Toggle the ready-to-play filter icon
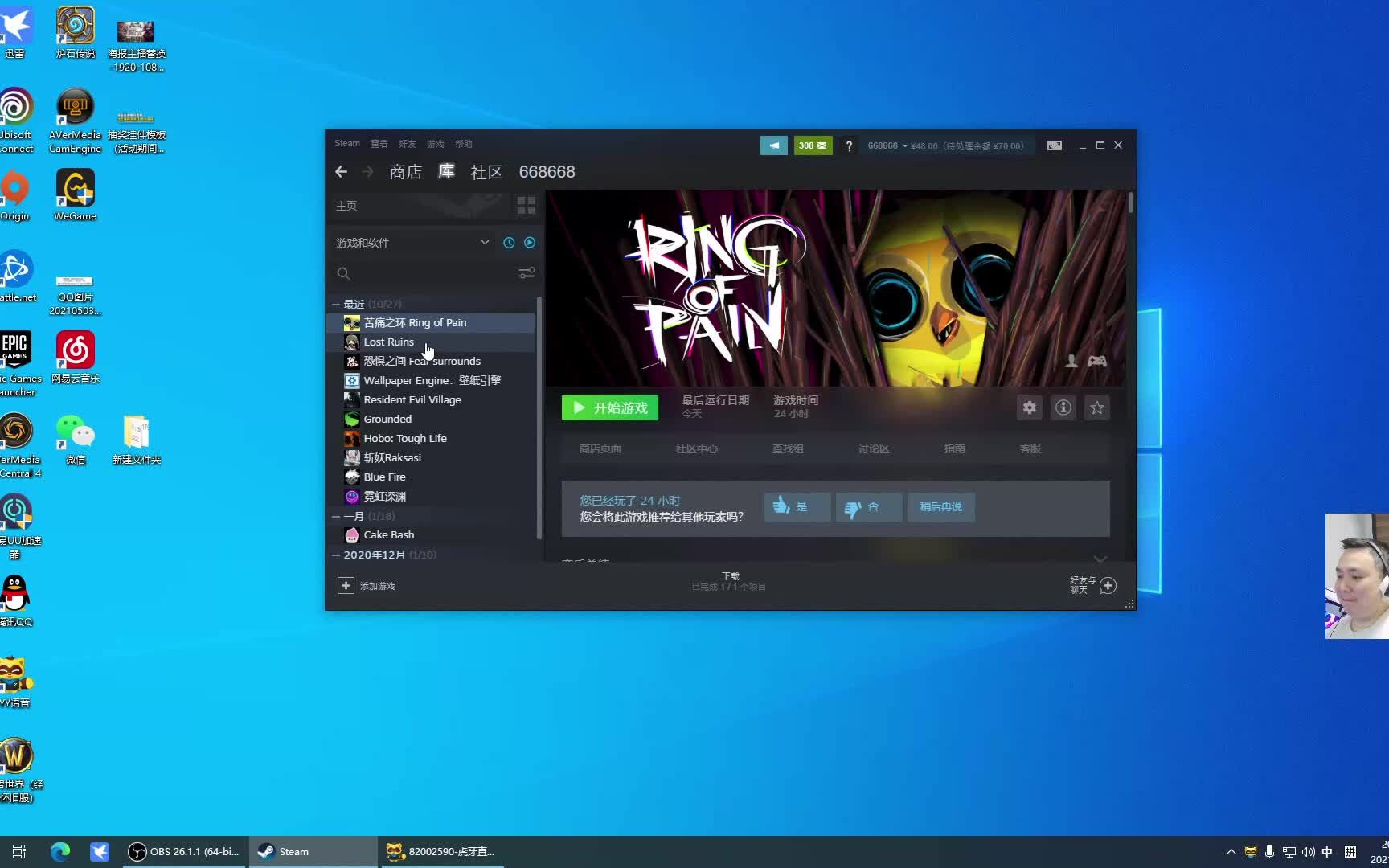The width and height of the screenshot is (1389, 868). tap(530, 243)
